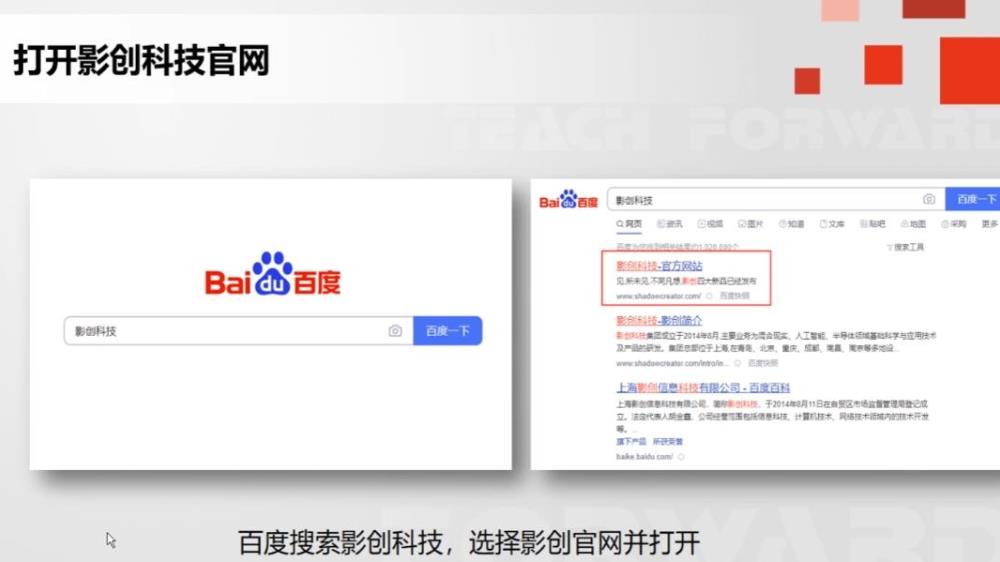Click the camera icon in the results page search field
This screenshot has width=1000, height=562.
point(929,200)
